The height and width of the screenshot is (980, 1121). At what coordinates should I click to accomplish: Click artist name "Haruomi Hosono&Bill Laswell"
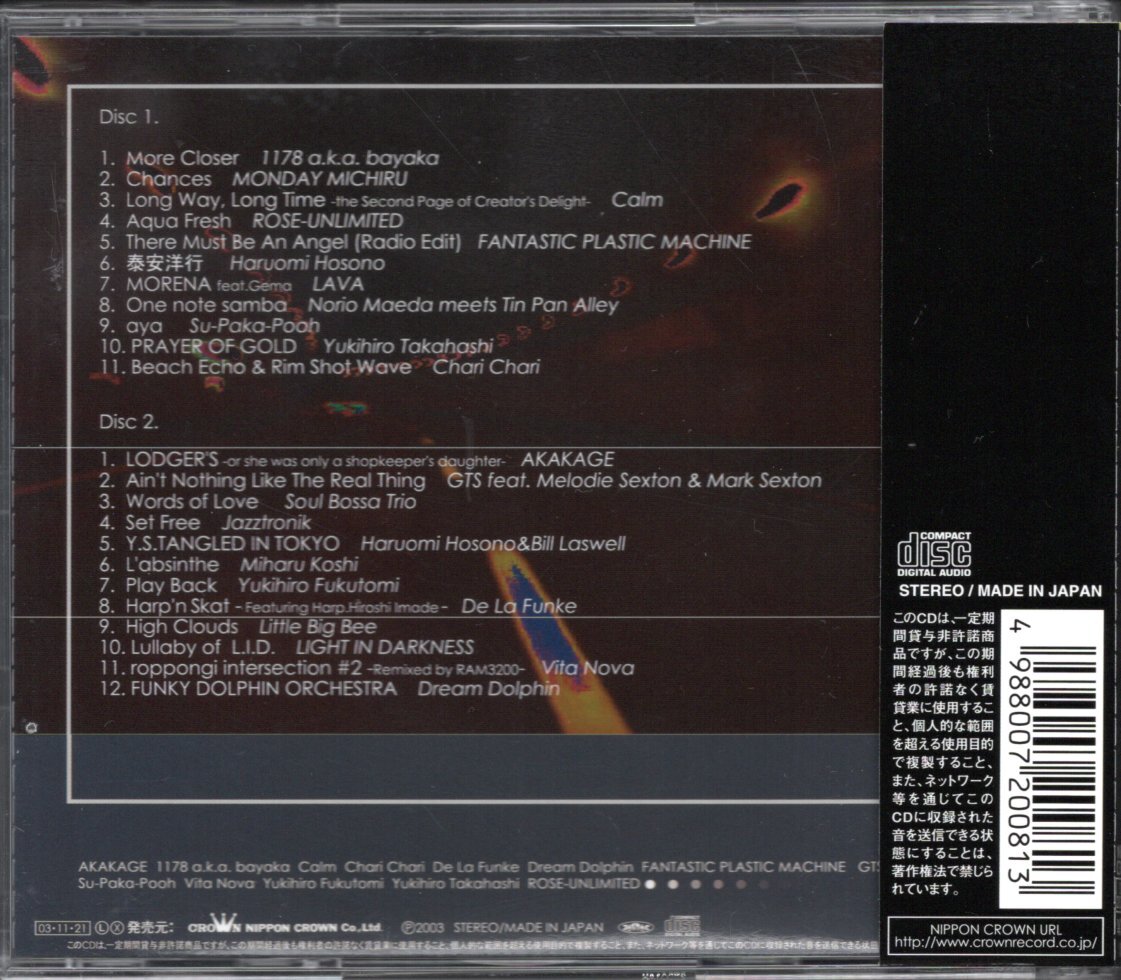point(493,544)
